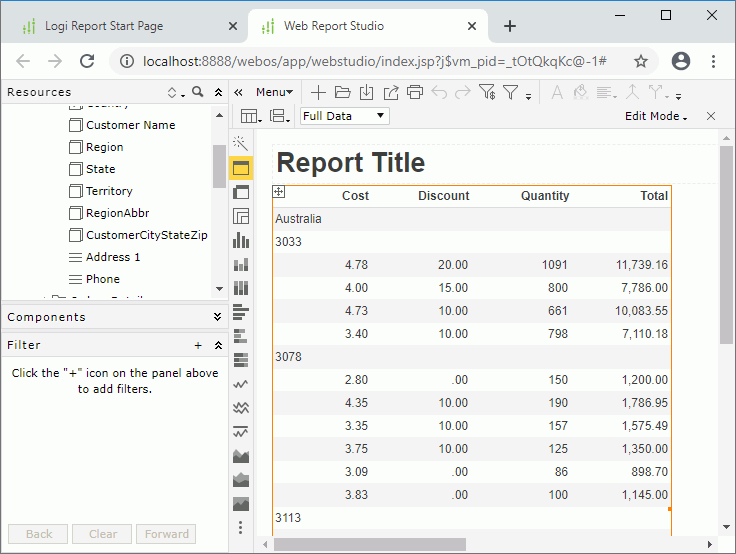Add a filter with the plus icon
Image resolution: width=736 pixels, height=554 pixels.
click(198, 345)
